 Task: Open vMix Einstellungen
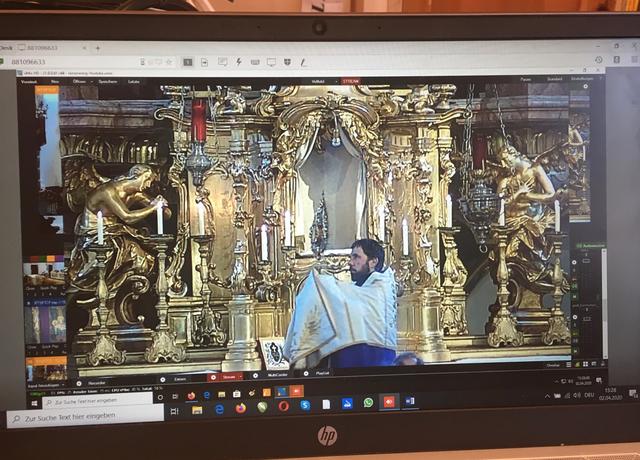point(582,78)
